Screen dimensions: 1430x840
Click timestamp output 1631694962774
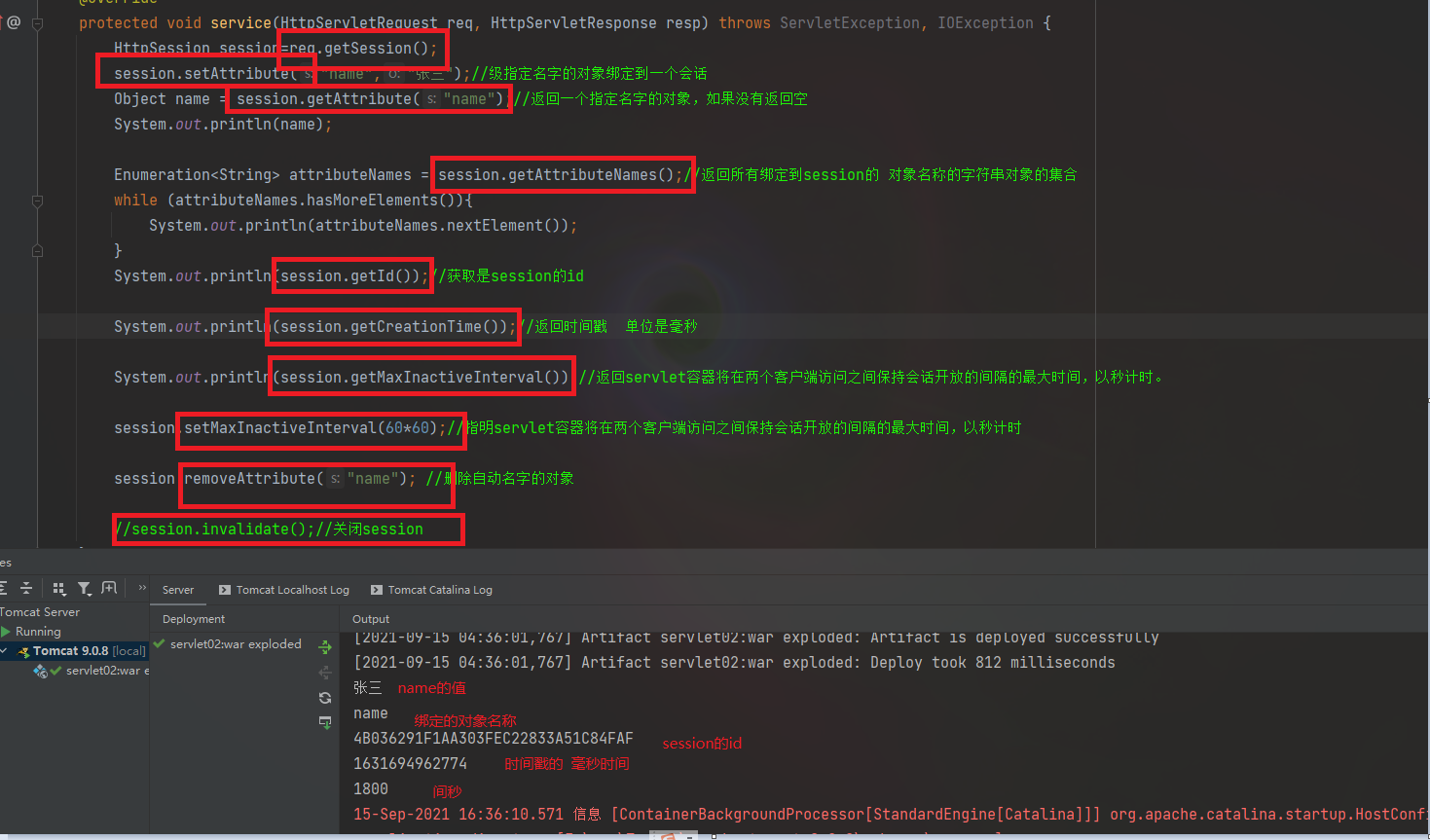click(x=410, y=764)
